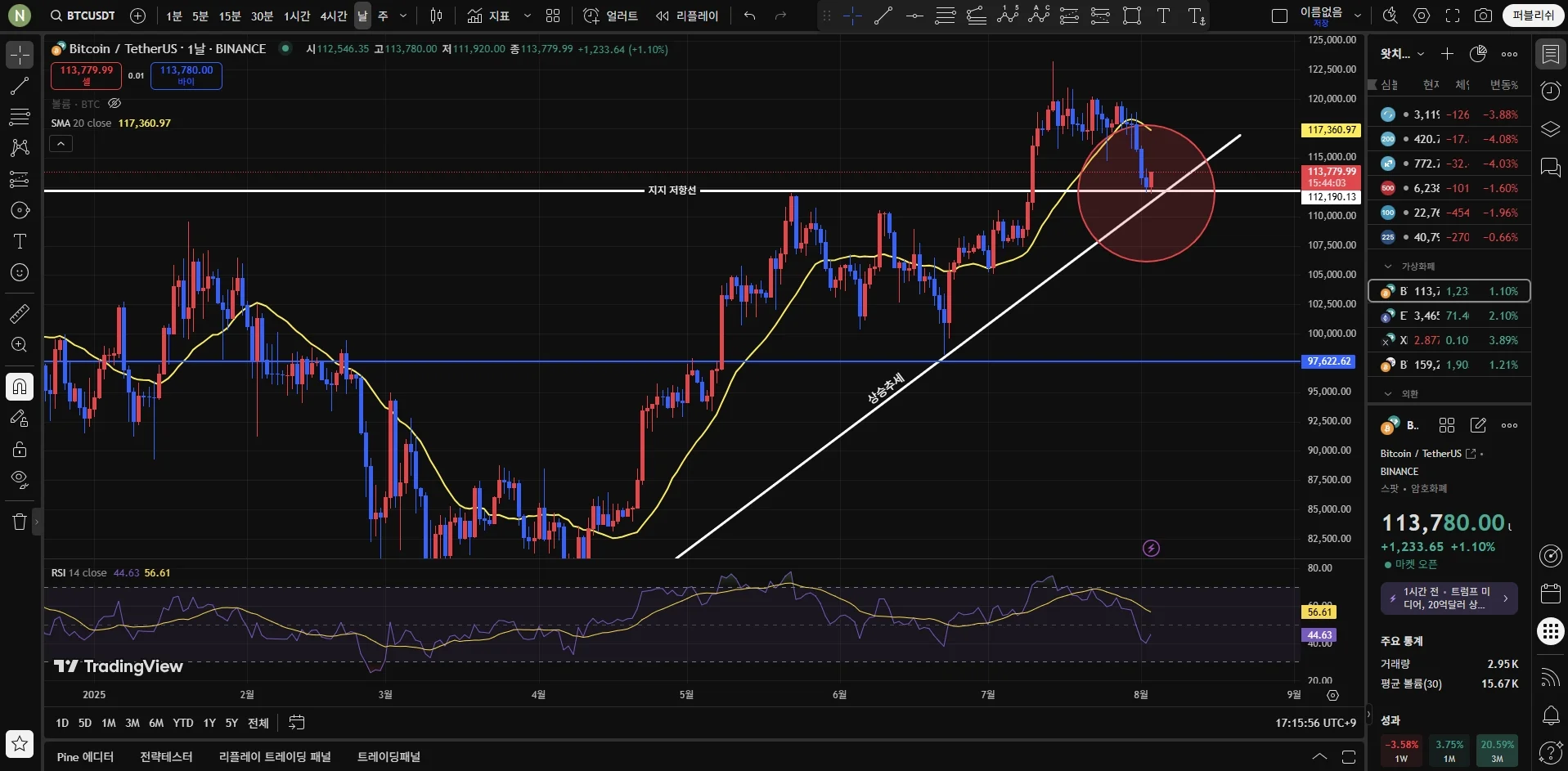Add symbol to watchlist with plus icon

[1447, 54]
